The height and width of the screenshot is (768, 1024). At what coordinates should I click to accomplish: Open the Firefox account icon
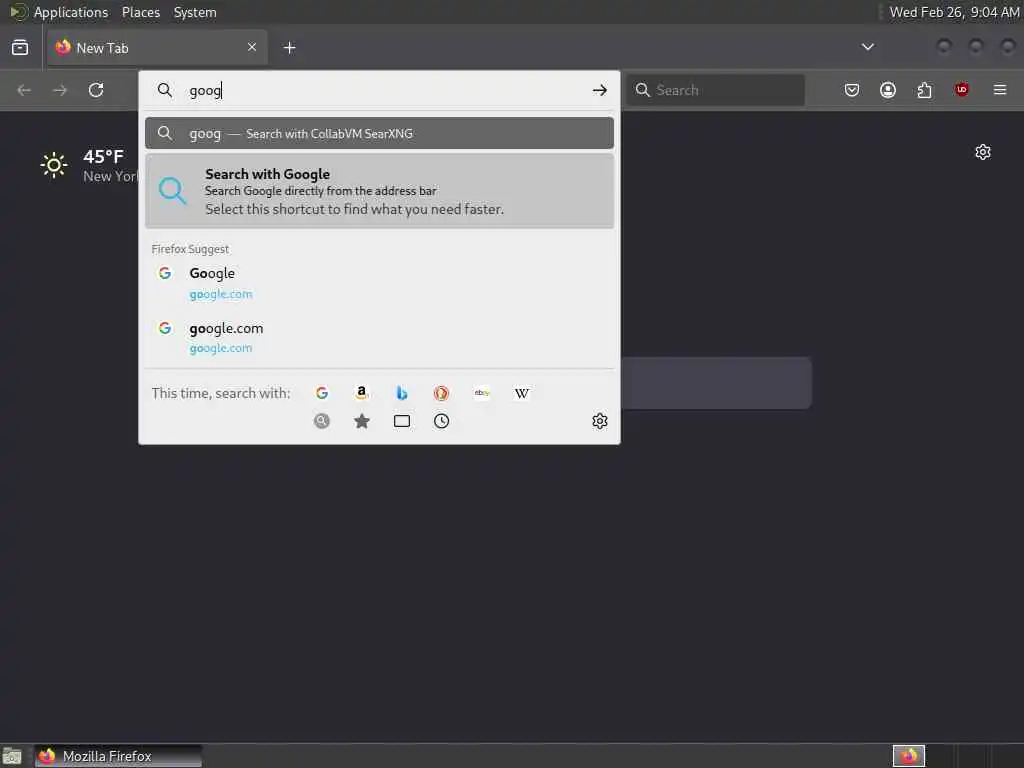coord(888,90)
